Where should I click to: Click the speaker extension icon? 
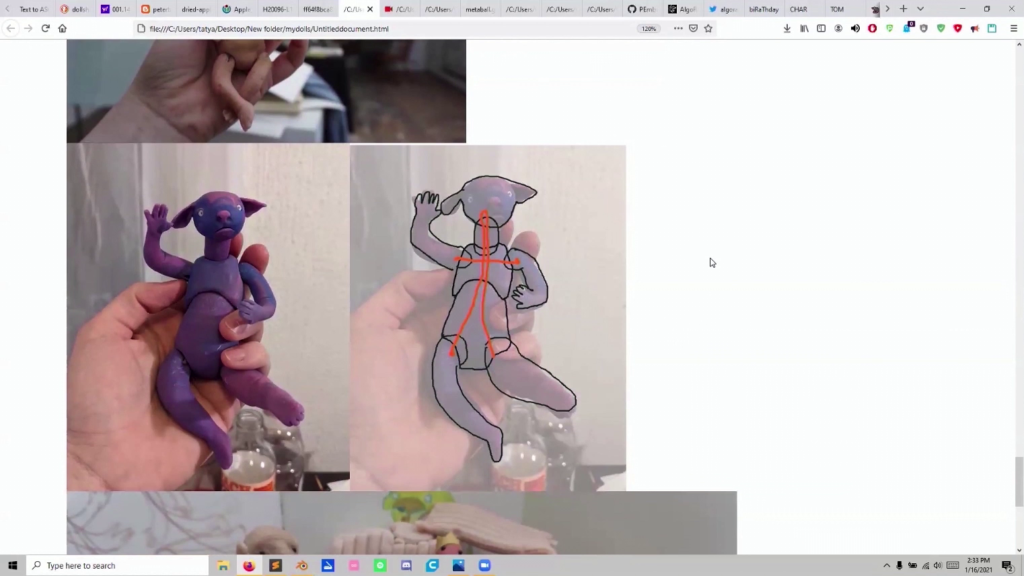[855, 29]
